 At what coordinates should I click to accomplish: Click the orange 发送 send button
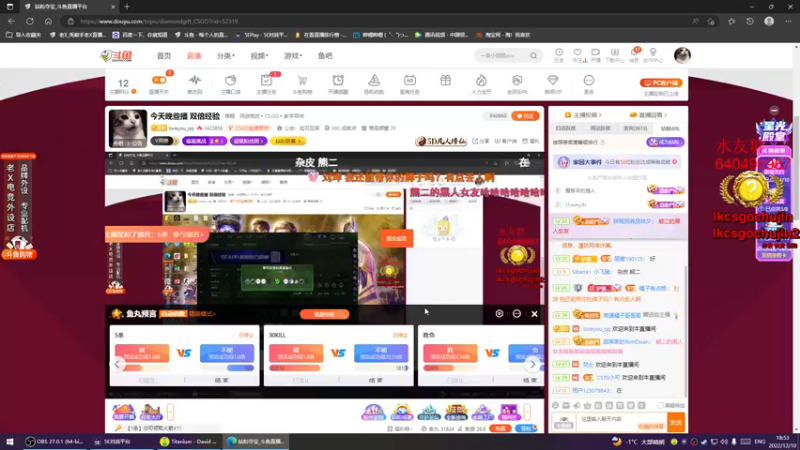tap(676, 422)
